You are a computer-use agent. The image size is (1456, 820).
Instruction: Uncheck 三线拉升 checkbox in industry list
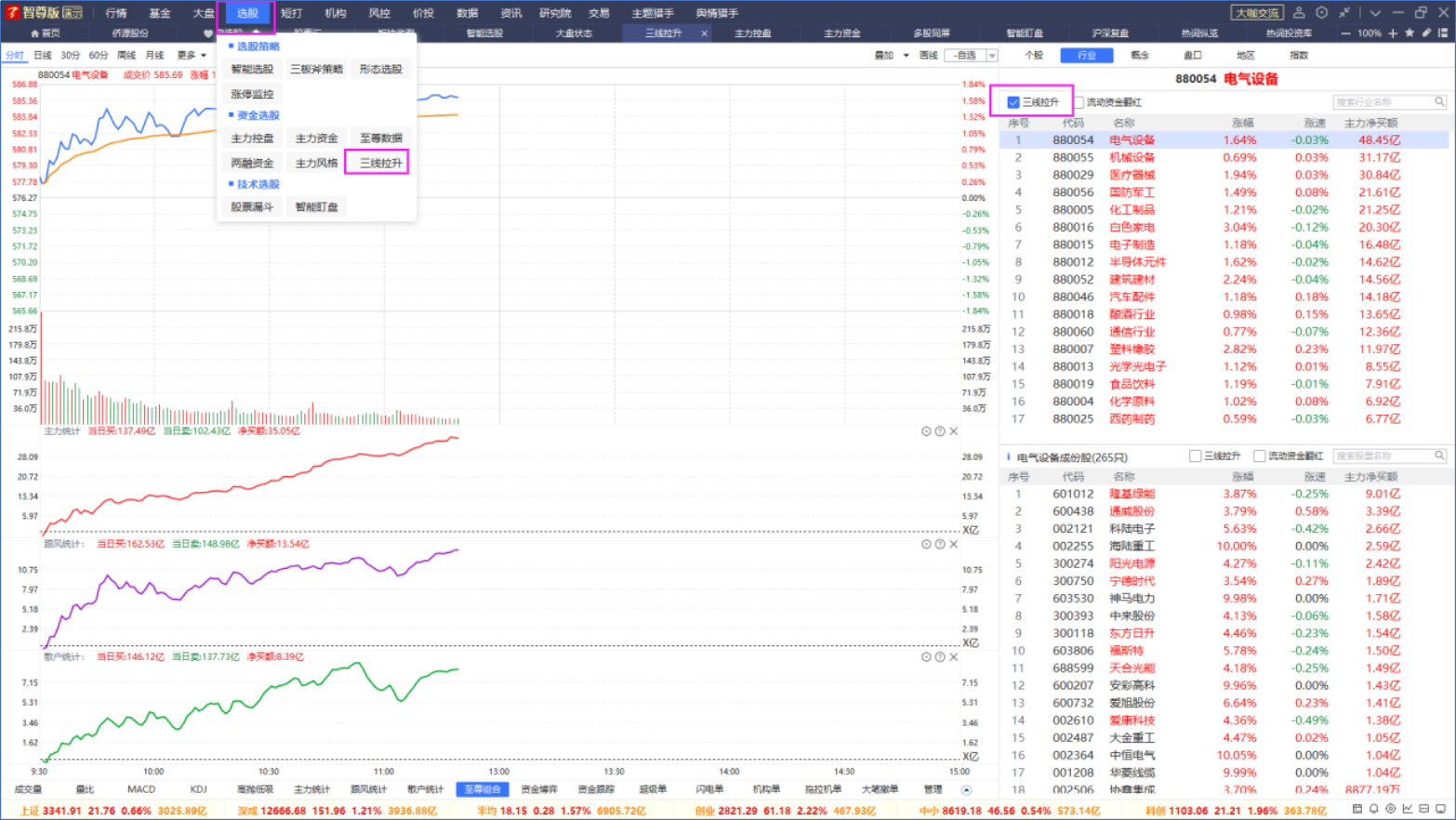tap(1013, 102)
